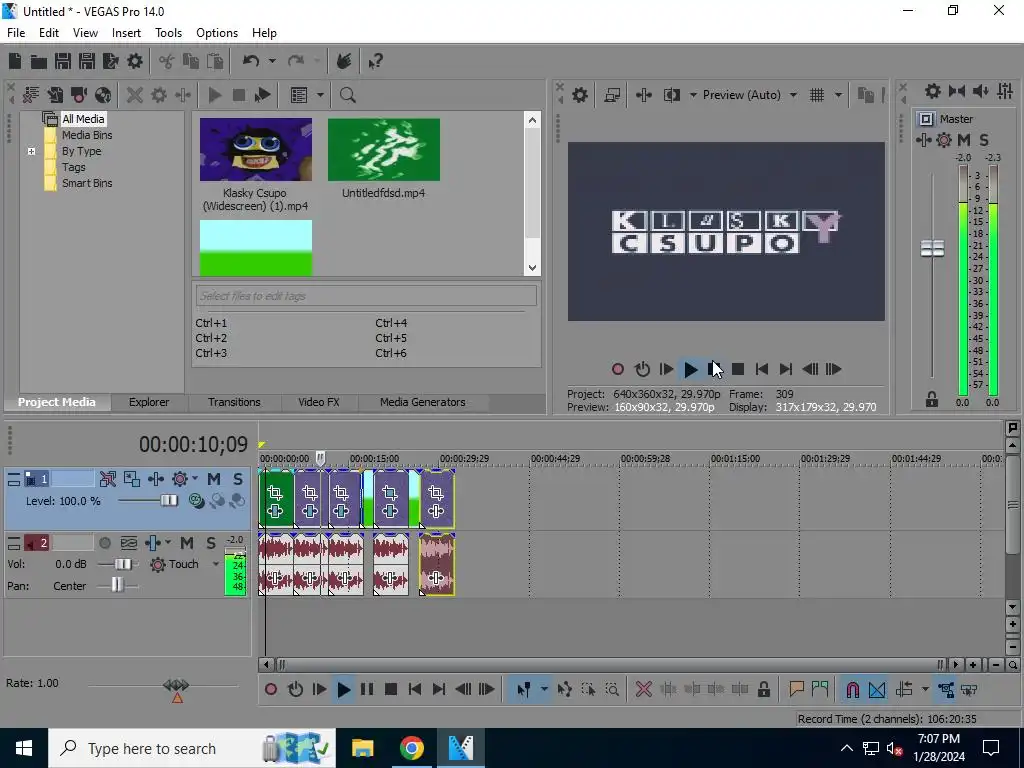Open Google Chrome from the taskbar

(x=411, y=748)
